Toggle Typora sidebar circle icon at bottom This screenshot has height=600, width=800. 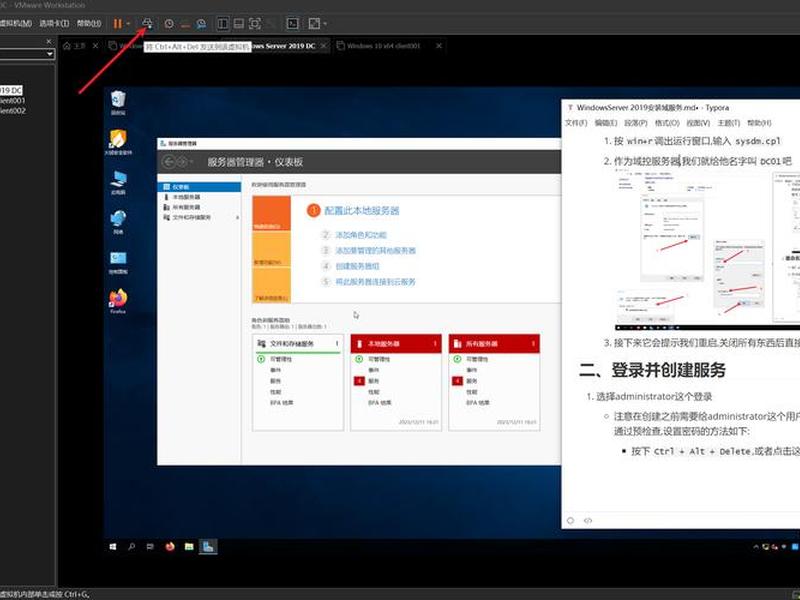pyautogui.click(x=570, y=521)
